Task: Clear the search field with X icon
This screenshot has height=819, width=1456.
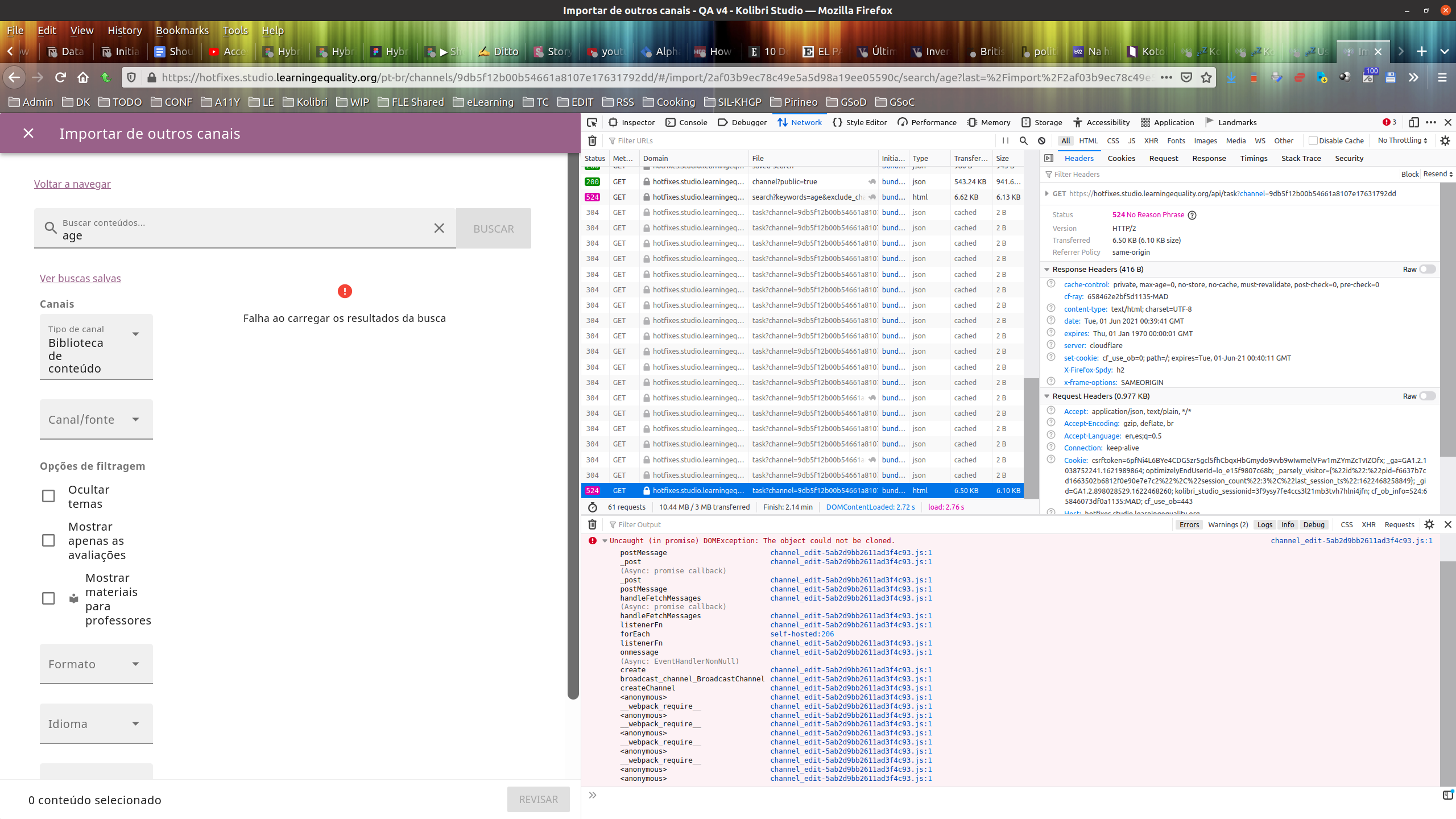Action: (439, 228)
